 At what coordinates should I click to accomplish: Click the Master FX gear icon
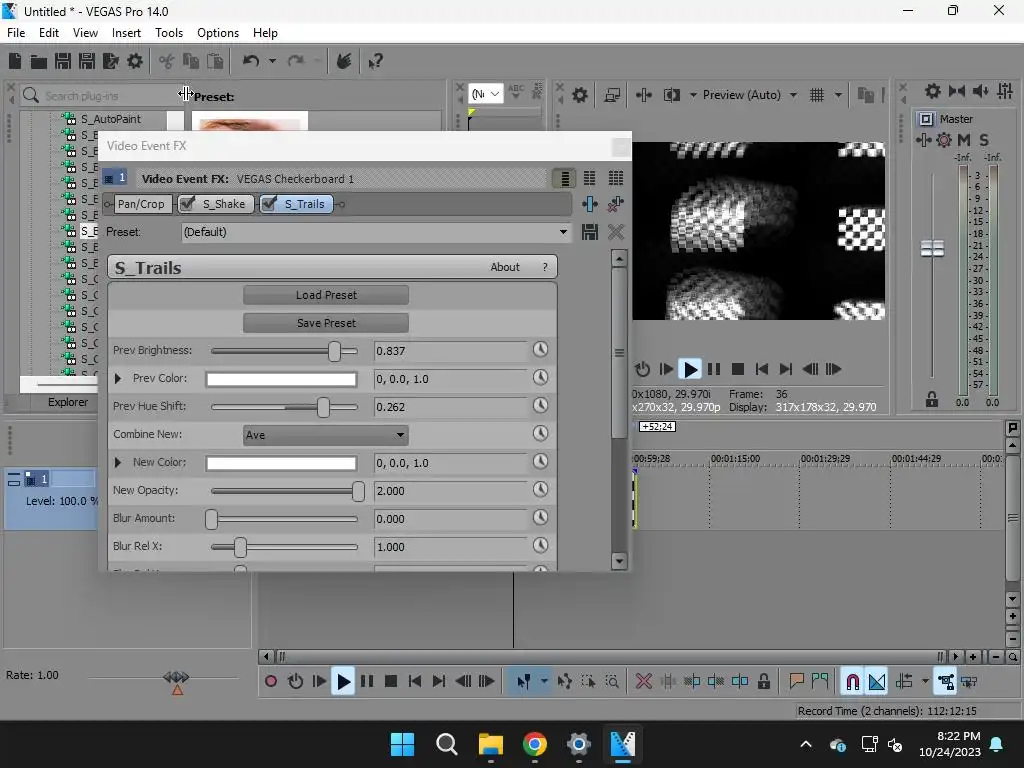[944, 140]
